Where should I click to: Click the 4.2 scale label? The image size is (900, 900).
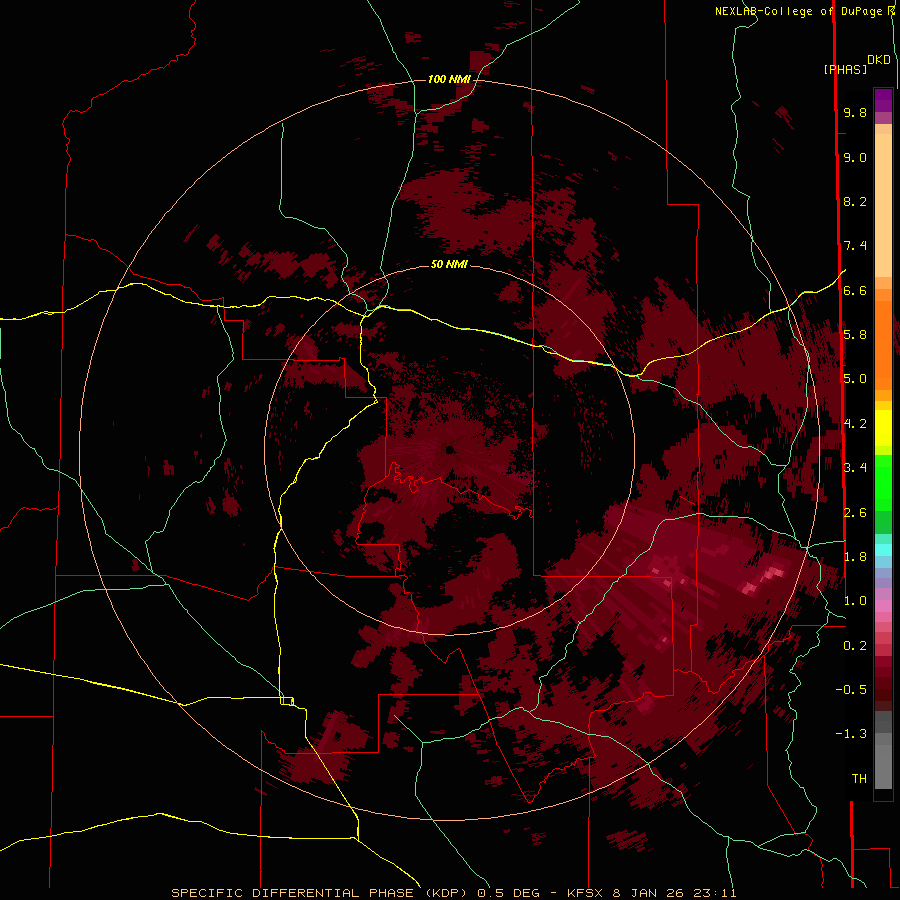pyautogui.click(x=855, y=424)
